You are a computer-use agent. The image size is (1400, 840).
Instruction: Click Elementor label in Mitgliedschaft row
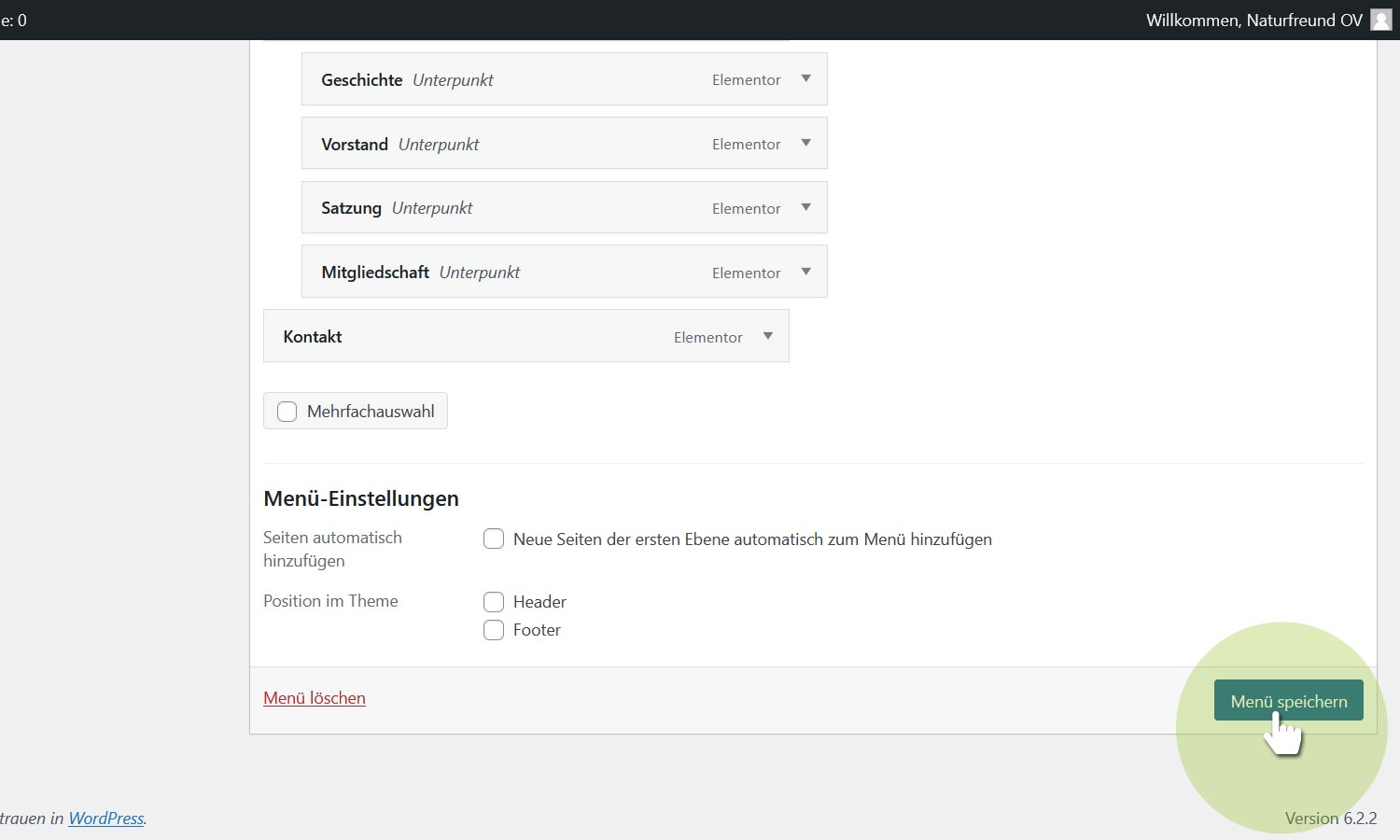click(x=746, y=273)
